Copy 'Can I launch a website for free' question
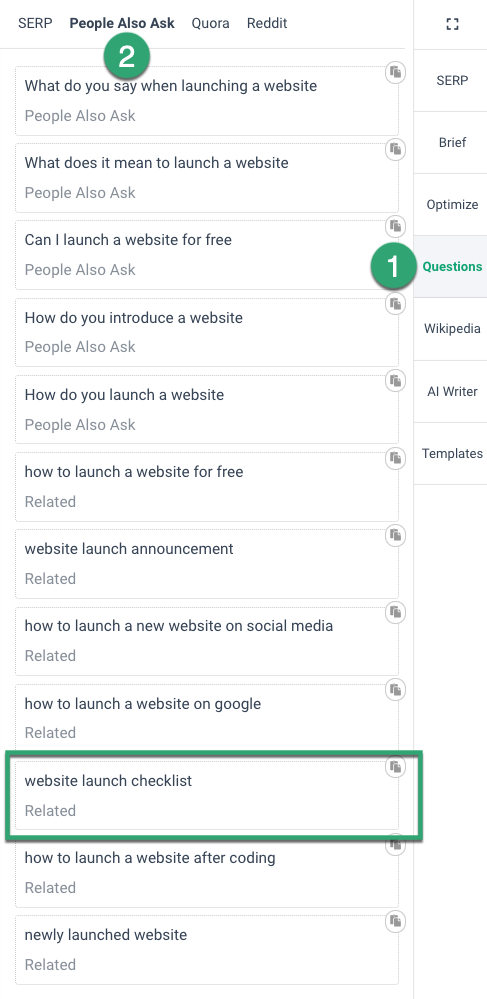The height and width of the screenshot is (999, 487). [x=395, y=226]
